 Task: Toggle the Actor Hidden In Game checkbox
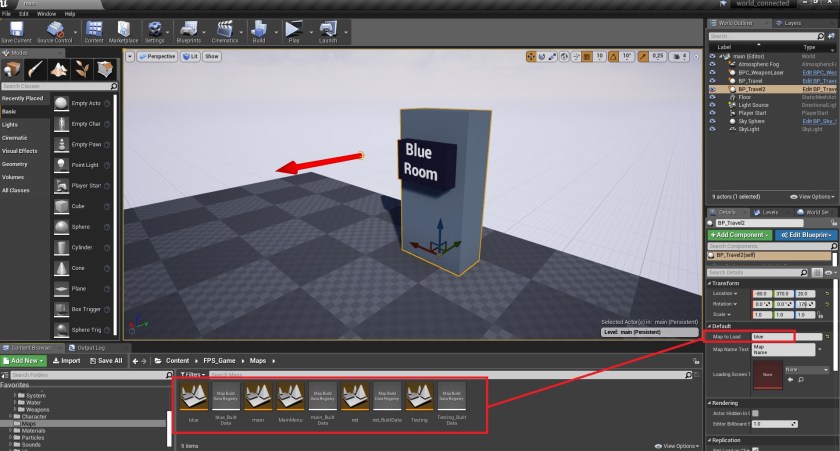[755, 413]
